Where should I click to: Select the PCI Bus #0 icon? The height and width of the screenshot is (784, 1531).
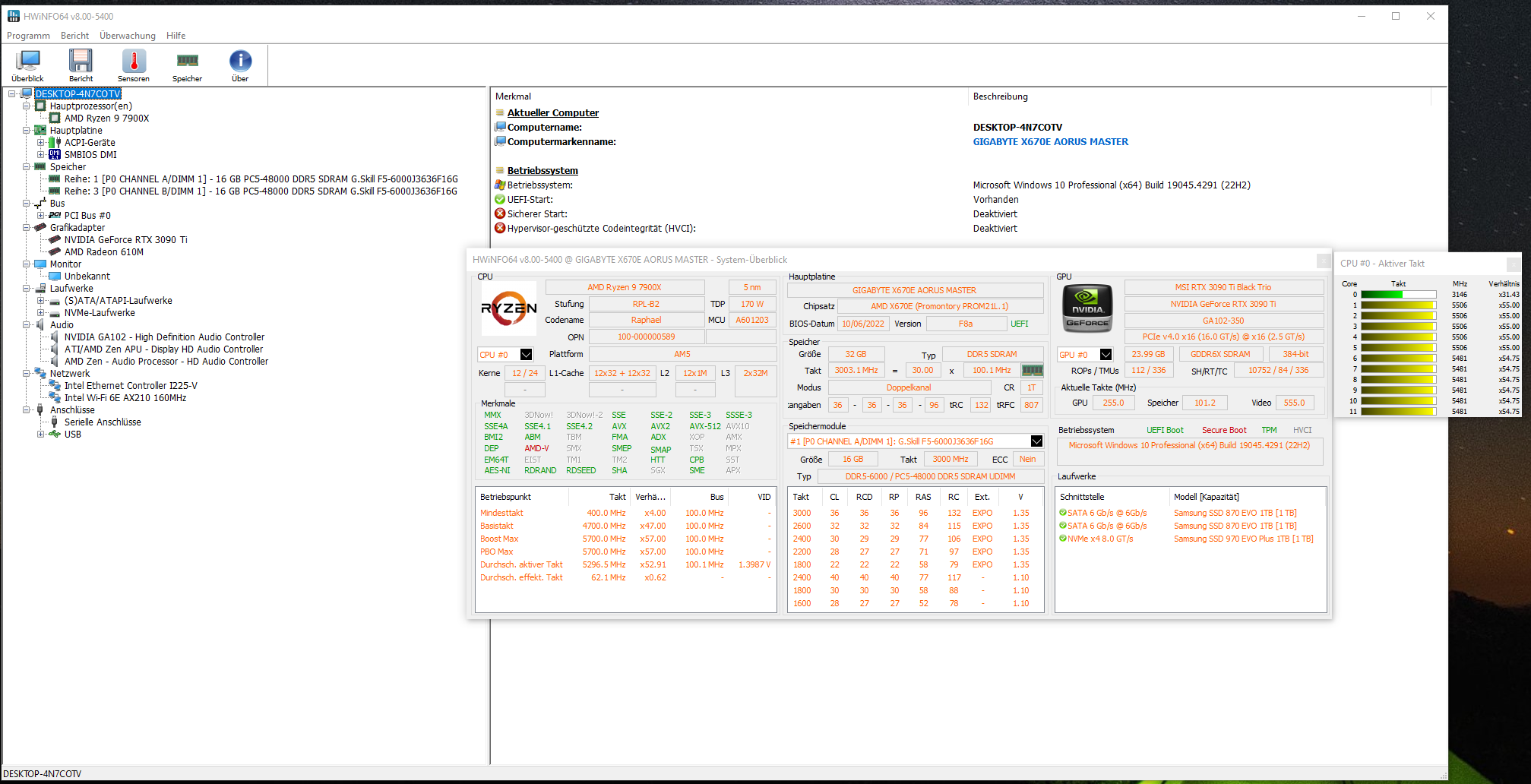click(55, 216)
